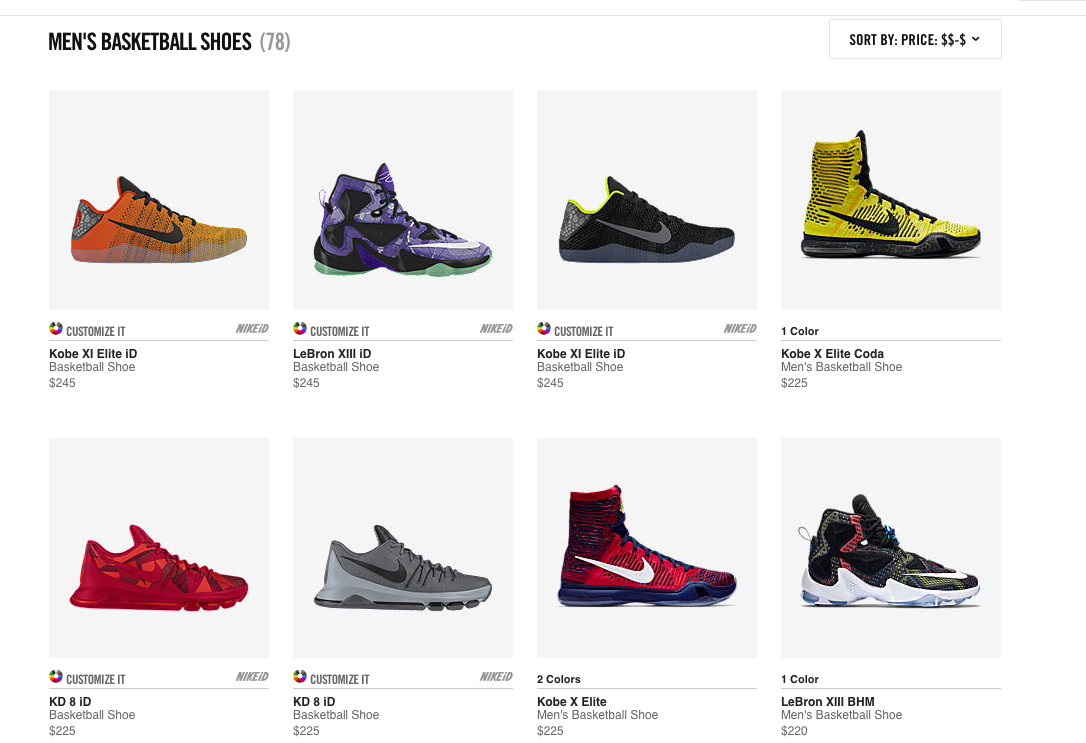Click Customize It under gray KD 8 iD
Image resolution: width=1086 pixels, height=743 pixels.
coord(339,679)
